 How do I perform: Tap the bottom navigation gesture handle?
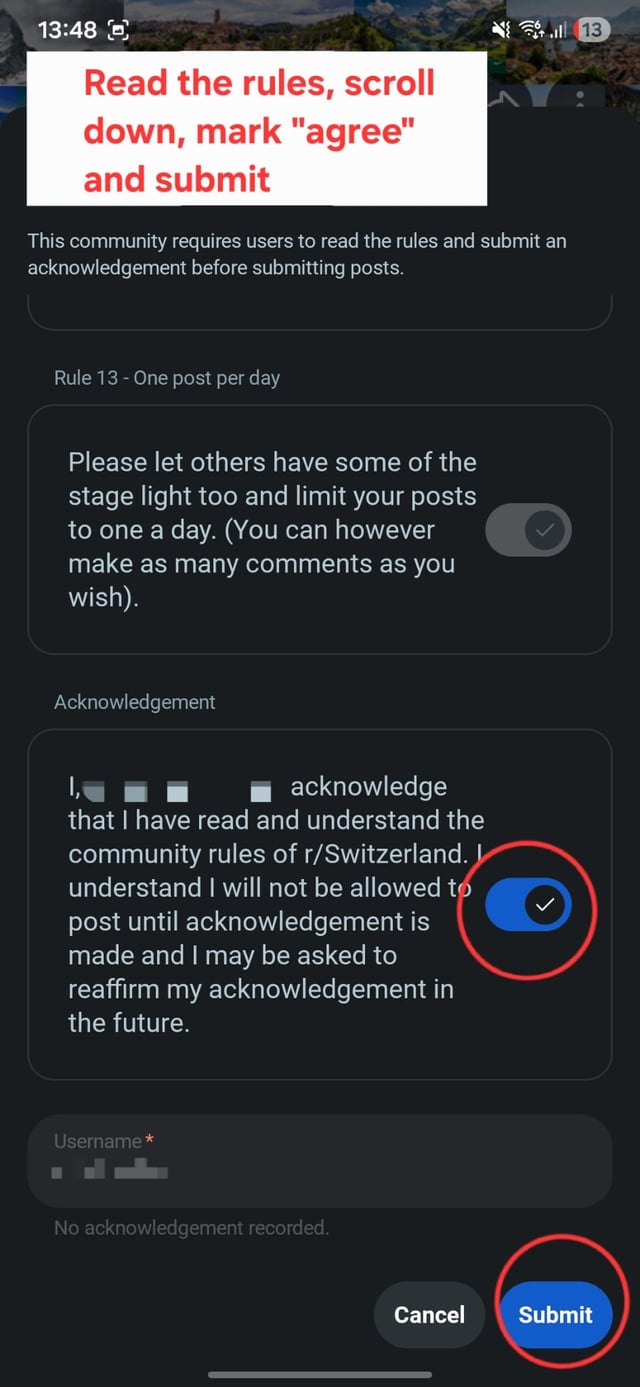click(320, 1375)
